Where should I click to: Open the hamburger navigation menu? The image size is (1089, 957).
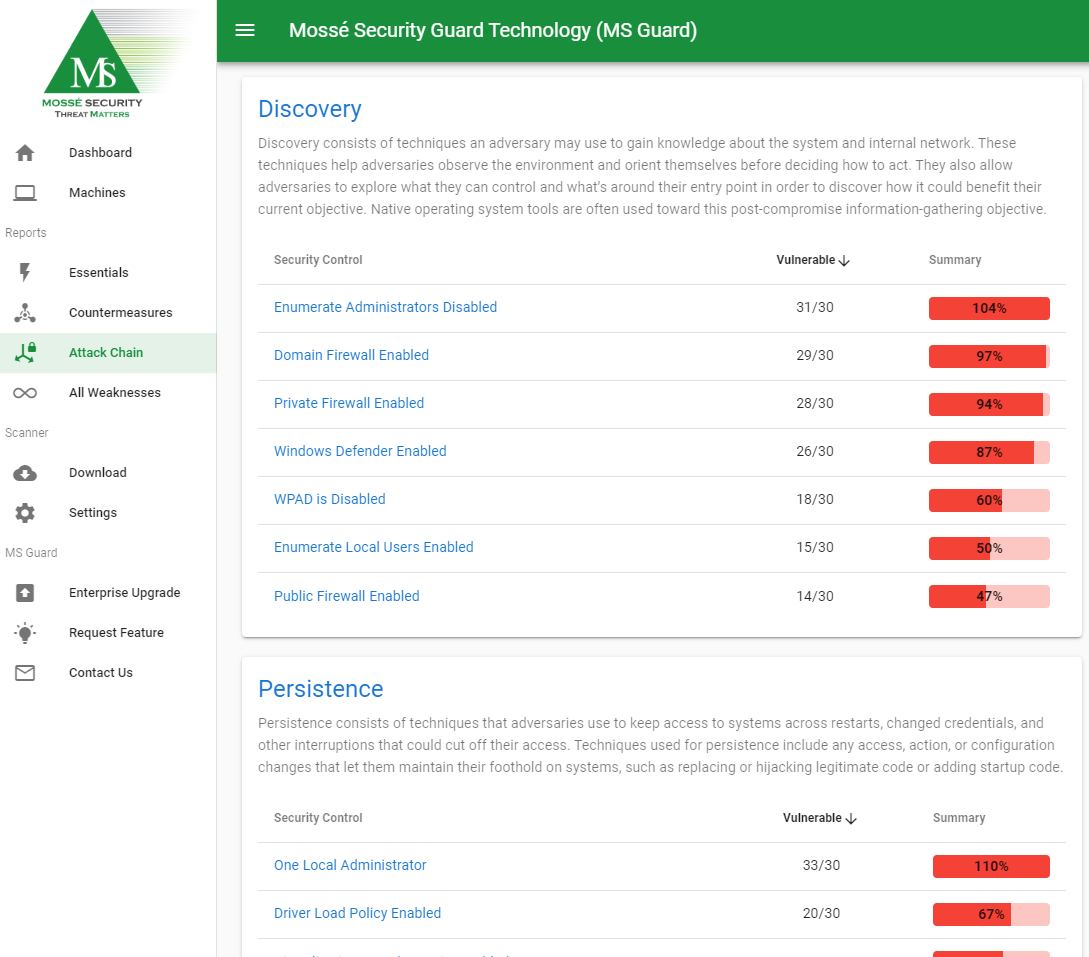[x=245, y=30]
